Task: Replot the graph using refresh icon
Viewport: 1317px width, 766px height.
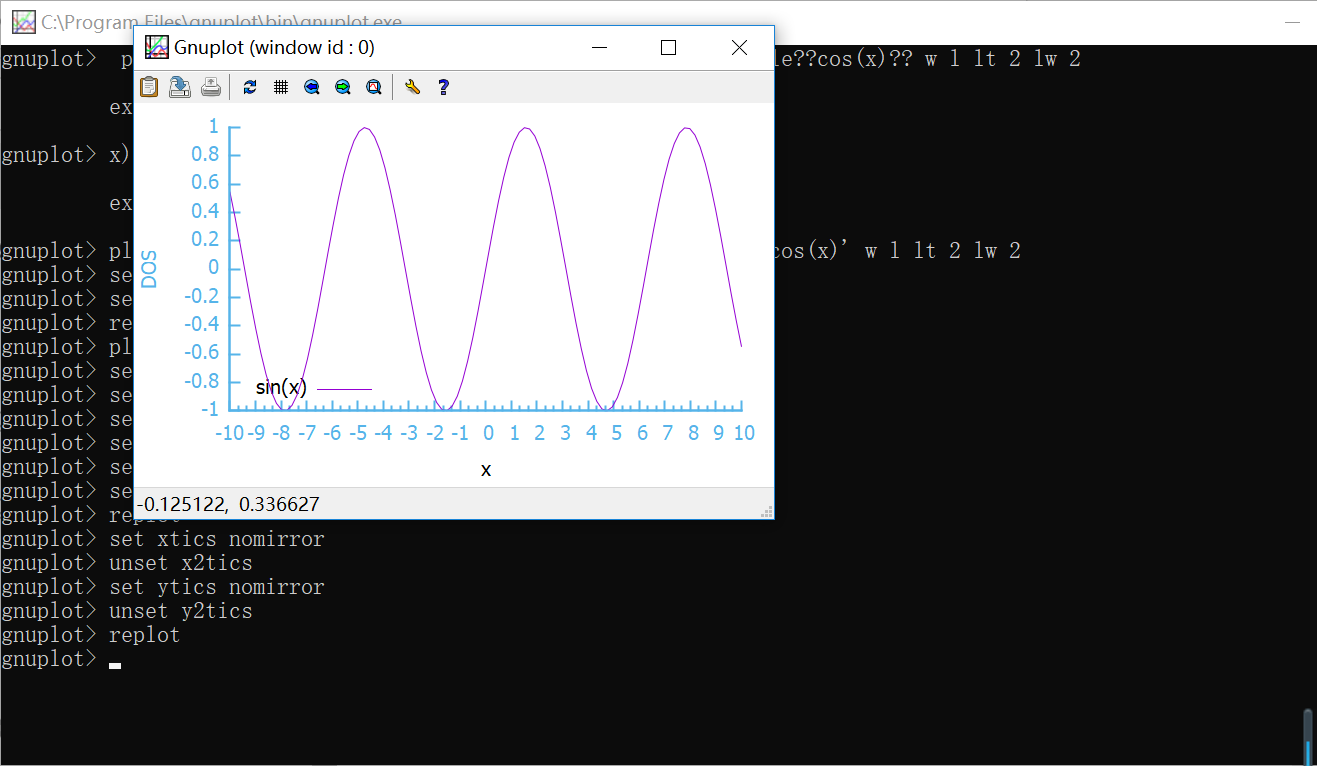Action: point(250,87)
